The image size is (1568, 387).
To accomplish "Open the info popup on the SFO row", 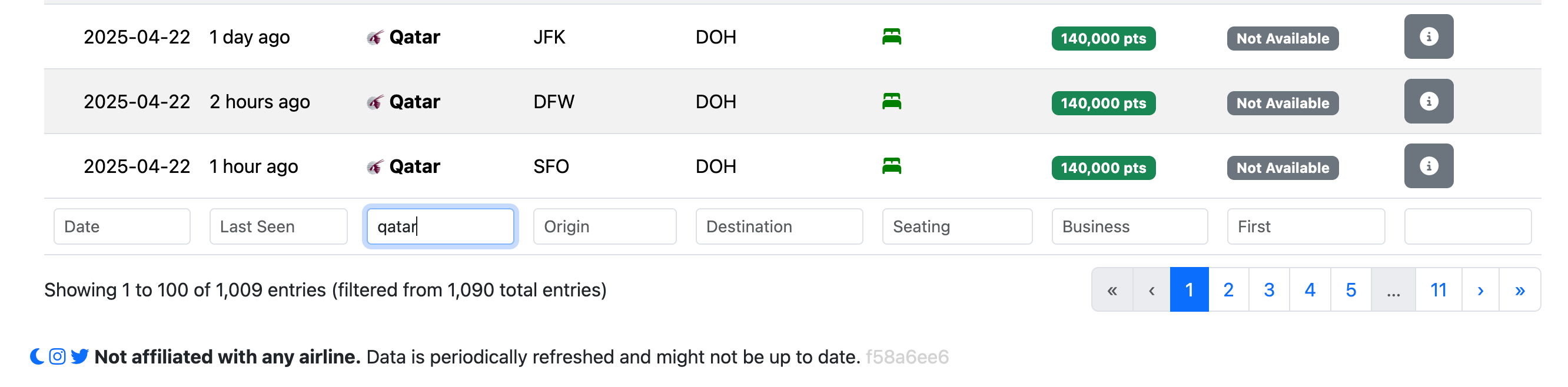I will tap(1429, 165).
